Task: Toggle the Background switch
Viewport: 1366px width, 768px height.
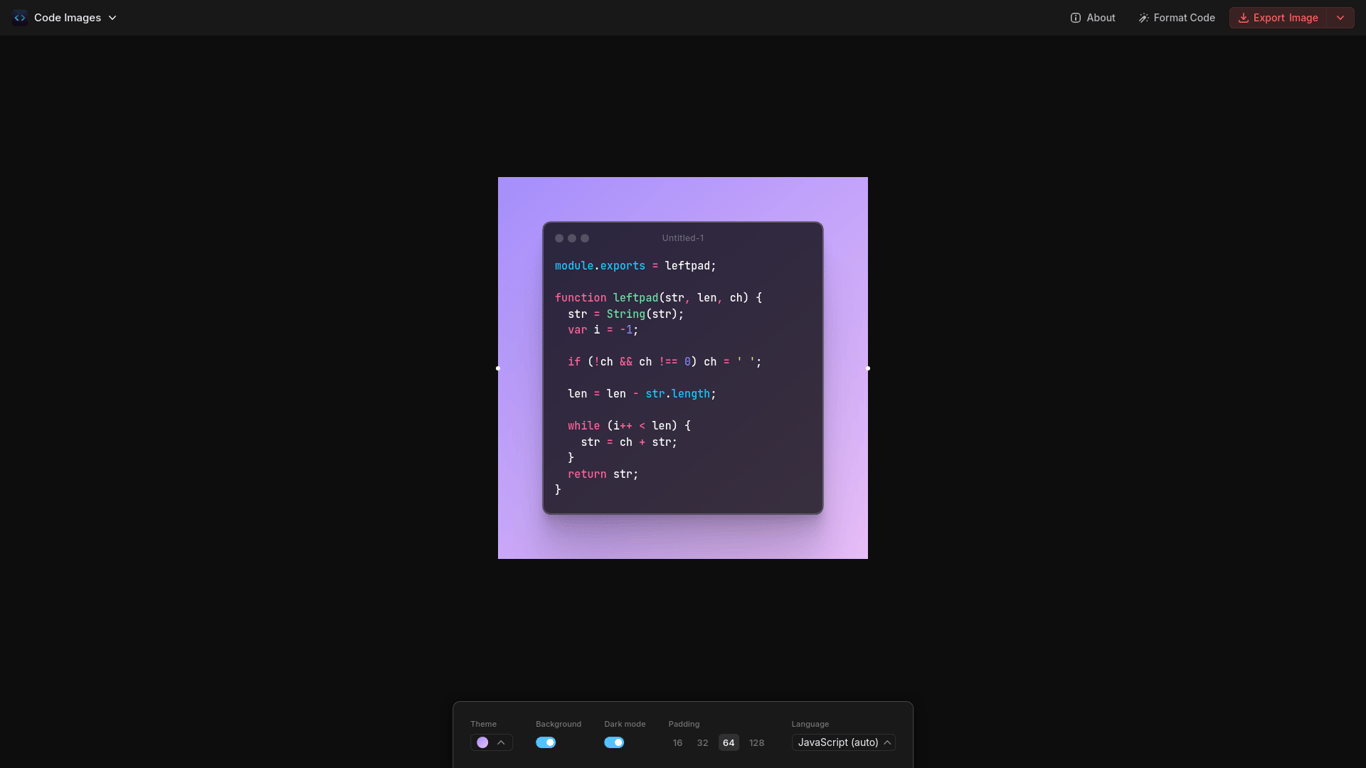Action: [x=546, y=742]
